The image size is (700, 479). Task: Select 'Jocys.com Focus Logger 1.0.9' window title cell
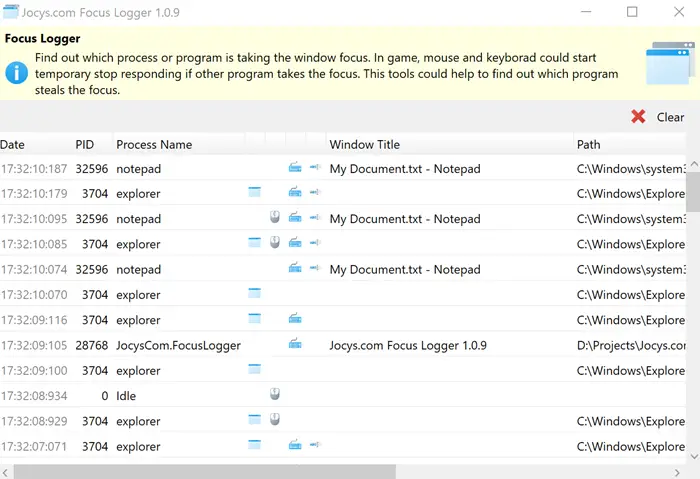click(408, 346)
